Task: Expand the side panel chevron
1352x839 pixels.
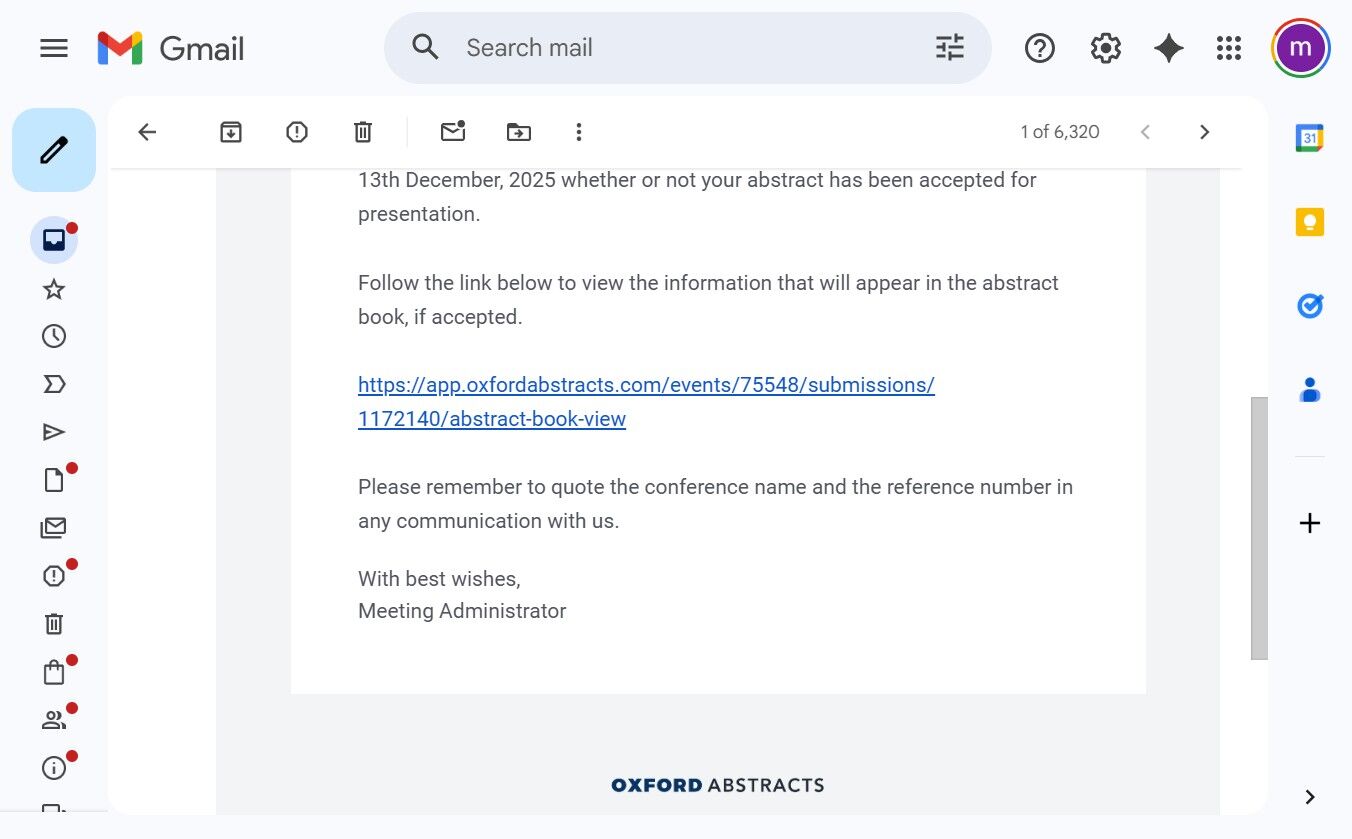Action: pyautogui.click(x=1310, y=797)
